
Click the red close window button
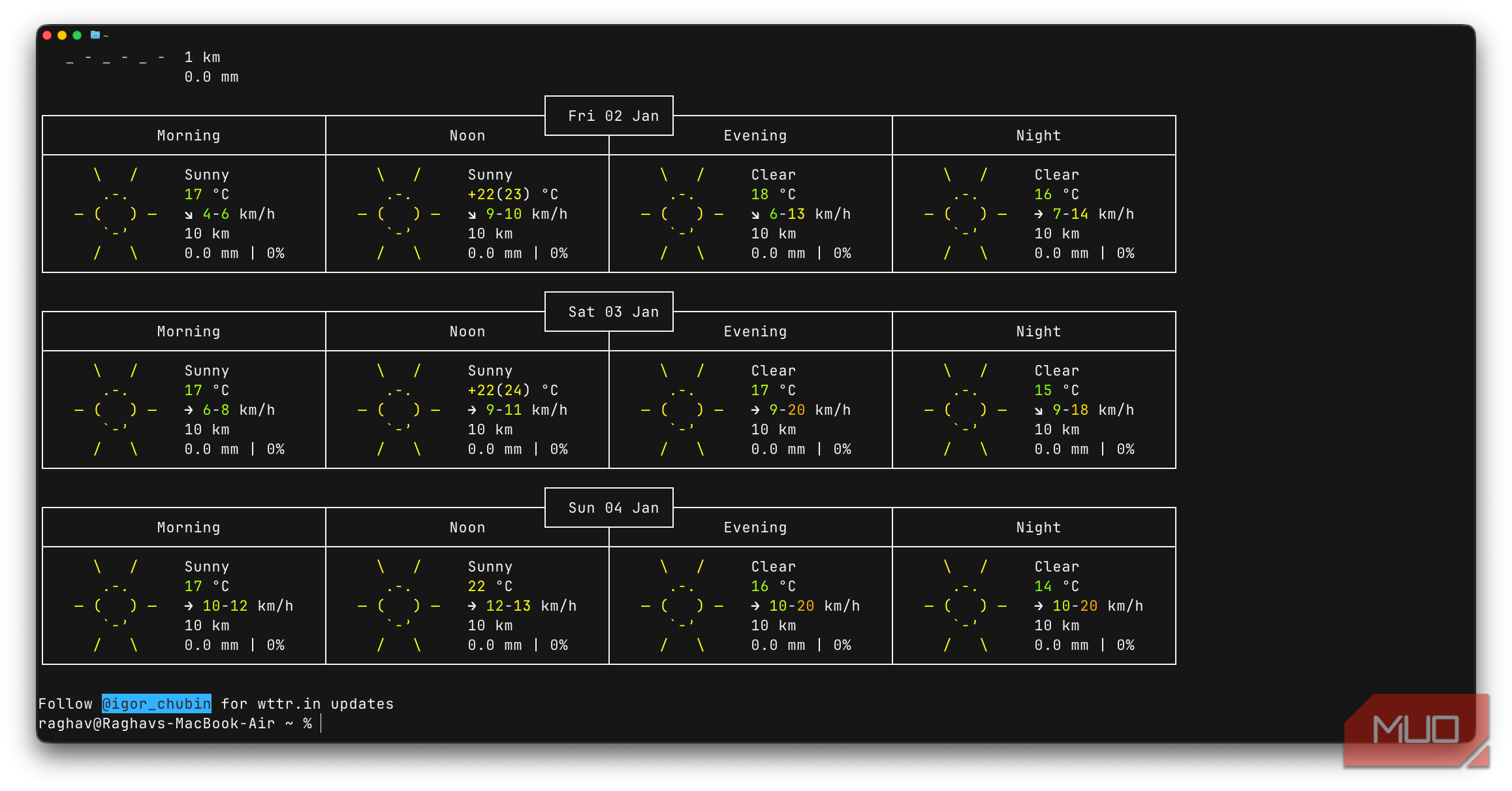pyautogui.click(x=47, y=35)
